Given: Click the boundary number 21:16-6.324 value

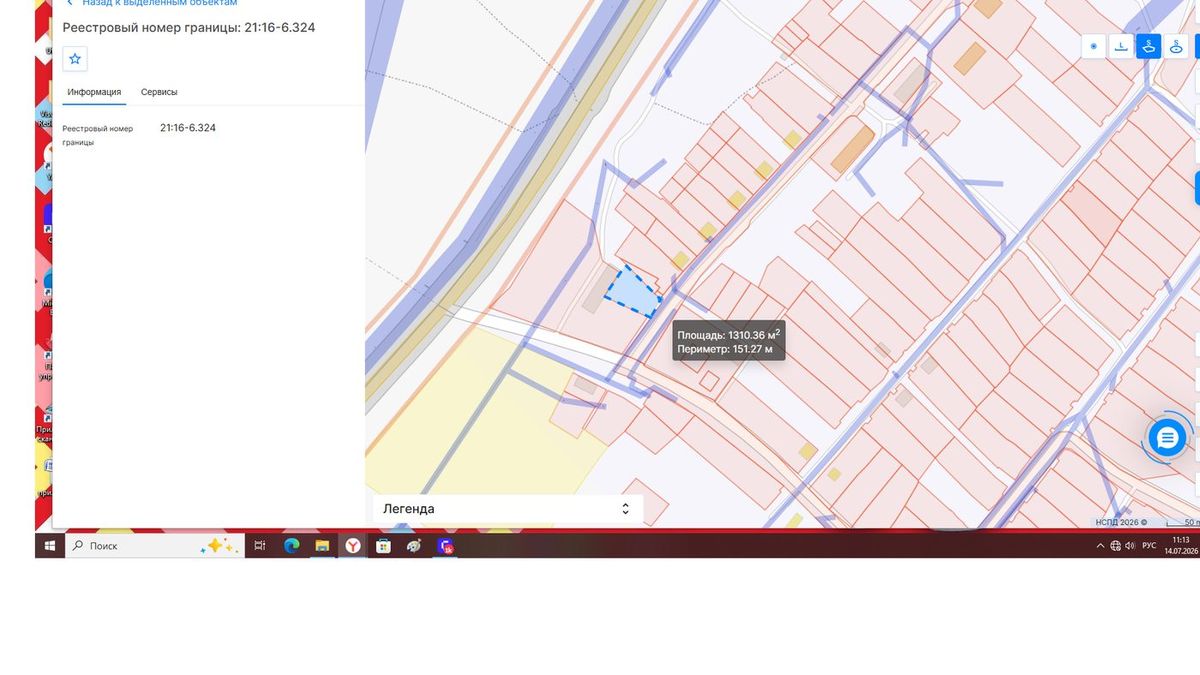Looking at the screenshot, I should [x=188, y=128].
